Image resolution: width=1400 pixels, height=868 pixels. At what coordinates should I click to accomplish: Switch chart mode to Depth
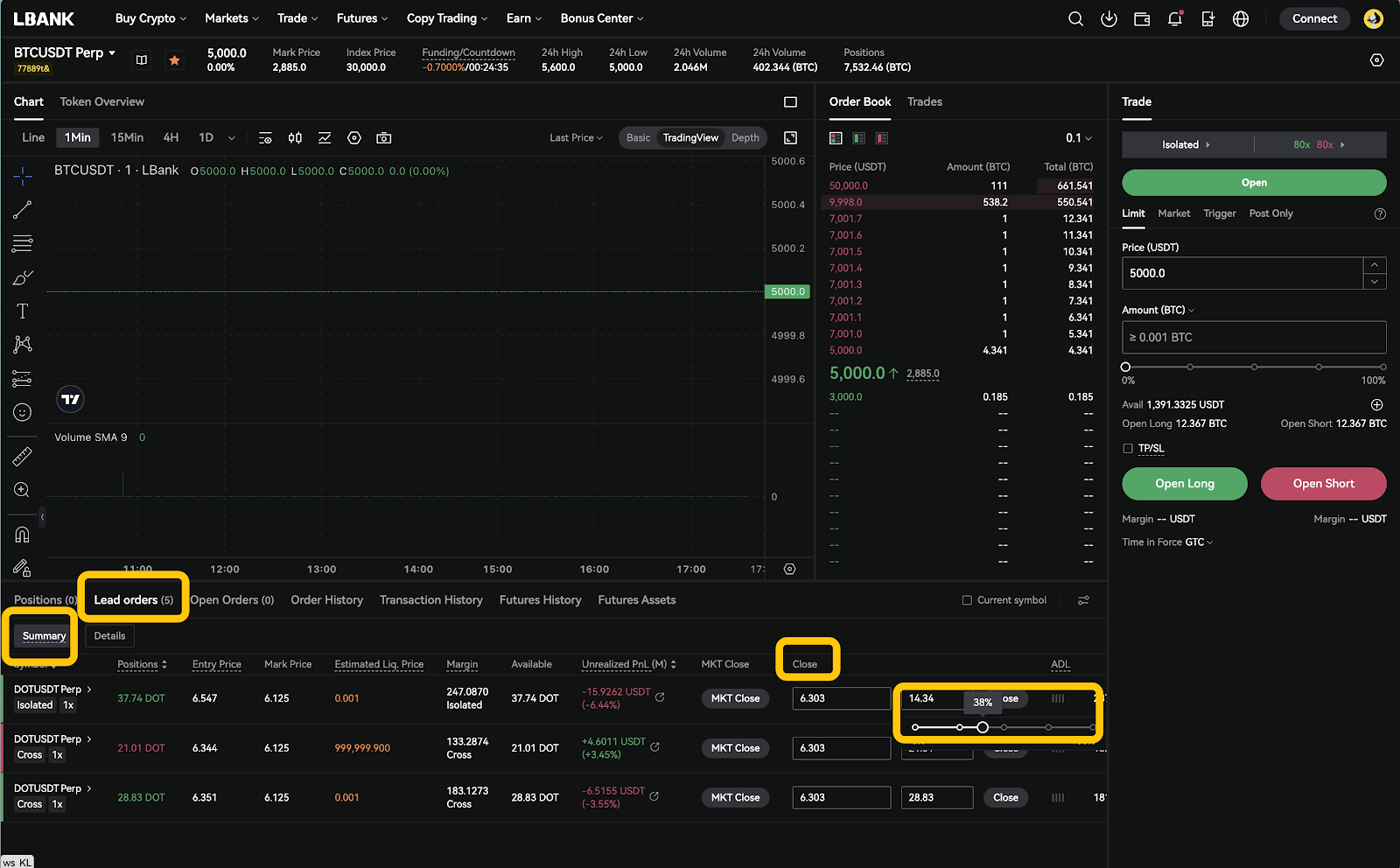click(x=745, y=138)
